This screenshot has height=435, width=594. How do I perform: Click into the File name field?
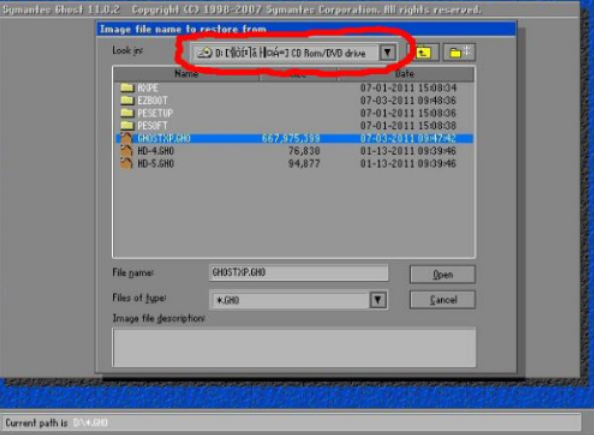click(299, 273)
